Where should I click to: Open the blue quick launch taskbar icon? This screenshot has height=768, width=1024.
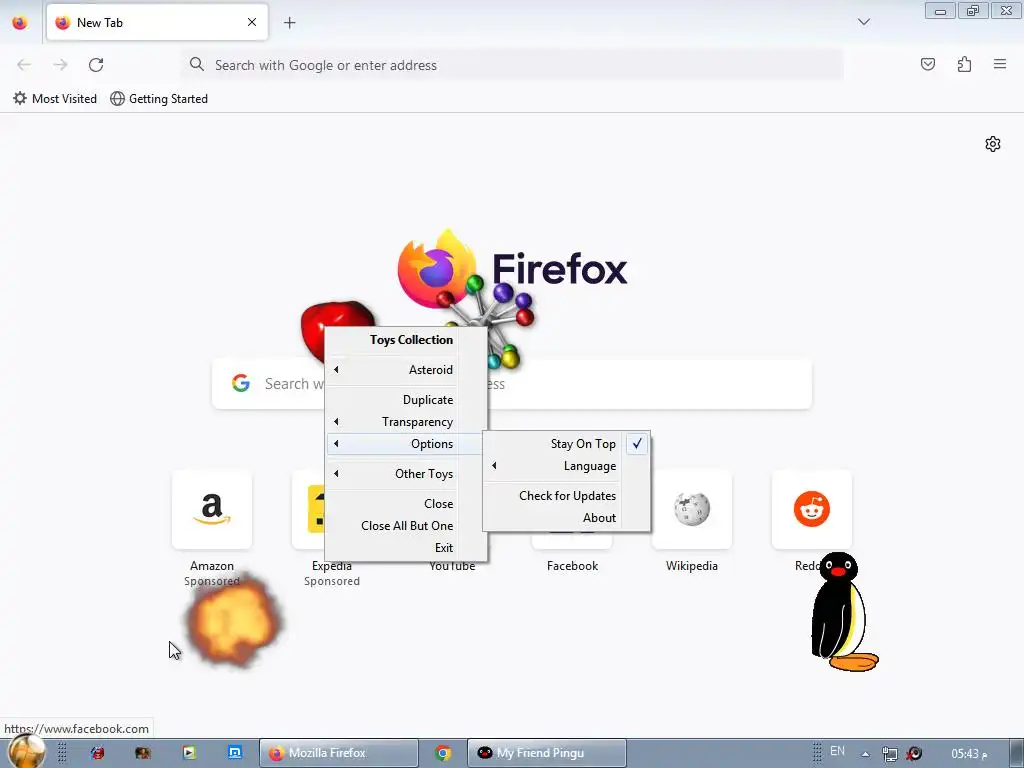(x=234, y=752)
